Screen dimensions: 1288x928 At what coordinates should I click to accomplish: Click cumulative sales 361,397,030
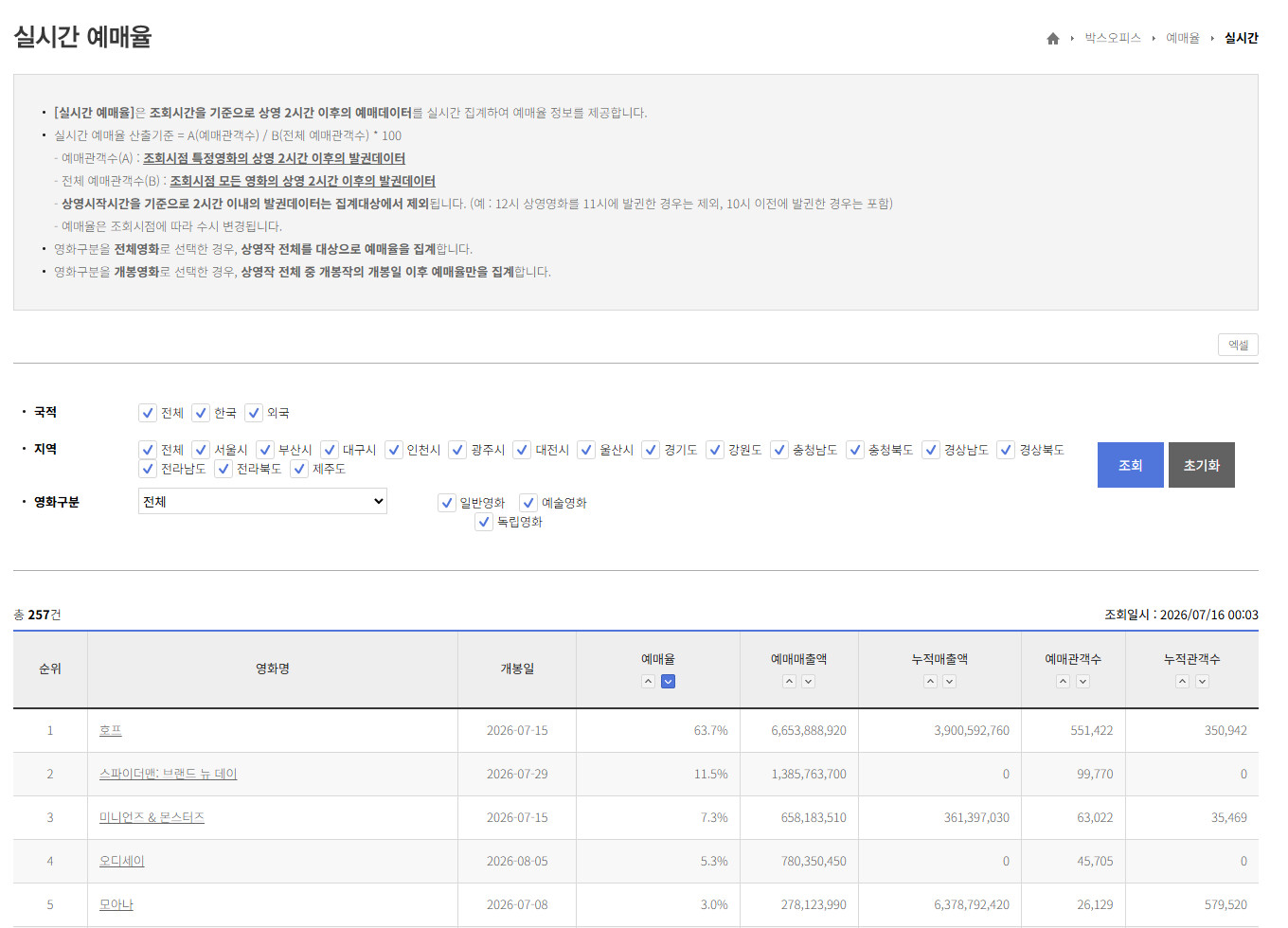pyautogui.click(x=976, y=818)
